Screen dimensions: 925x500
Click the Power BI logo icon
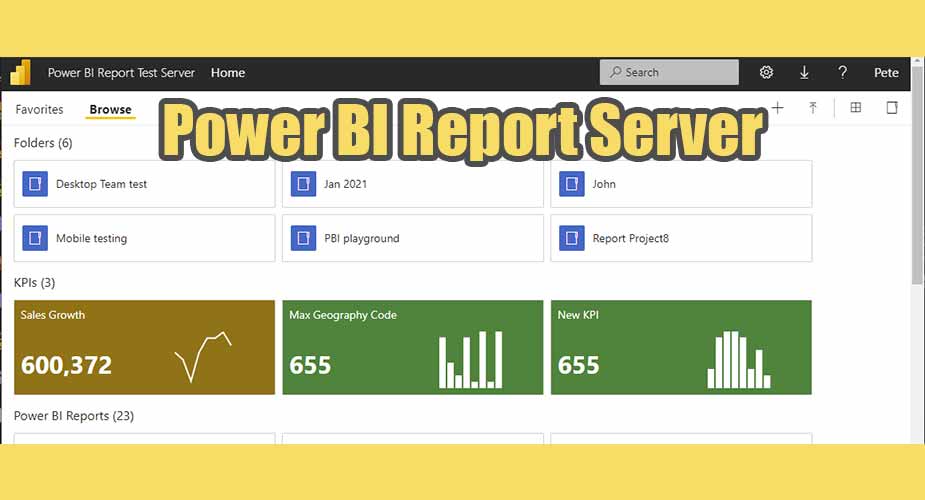point(21,73)
